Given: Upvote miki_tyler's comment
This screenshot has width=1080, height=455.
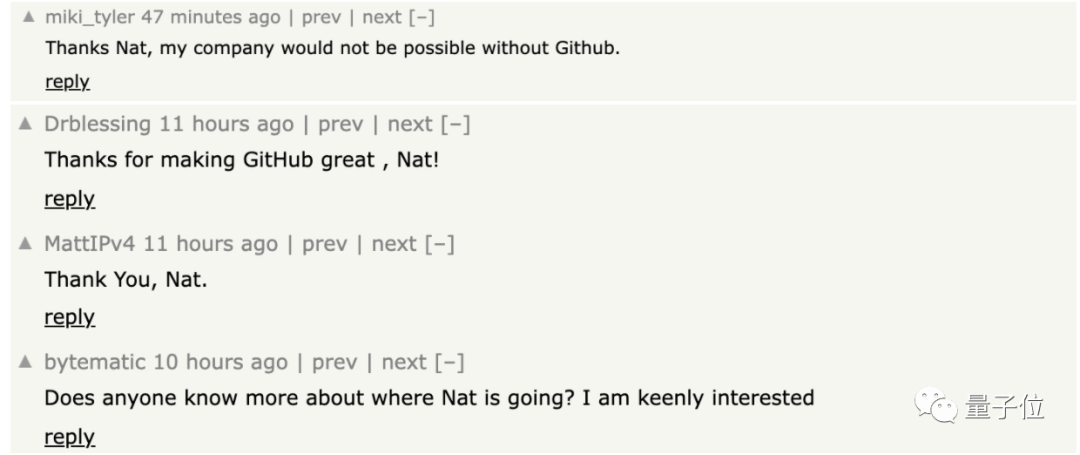Looking at the screenshot, I should [28, 18].
